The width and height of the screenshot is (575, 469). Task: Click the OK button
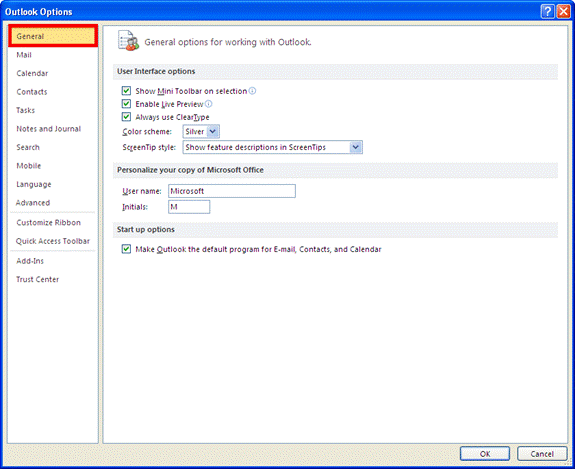[485, 454]
